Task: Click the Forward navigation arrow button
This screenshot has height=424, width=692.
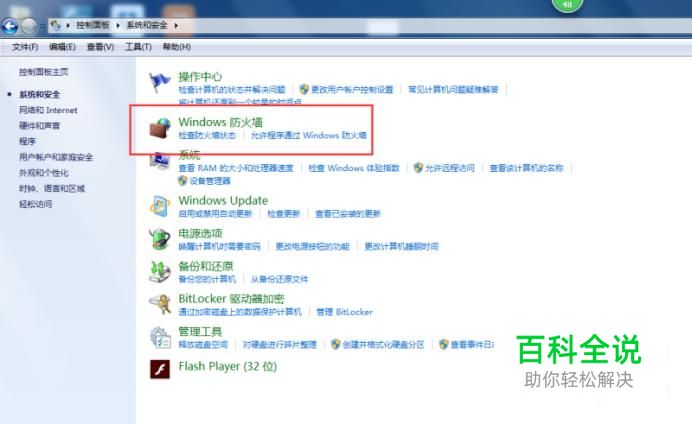Action: tap(29, 26)
